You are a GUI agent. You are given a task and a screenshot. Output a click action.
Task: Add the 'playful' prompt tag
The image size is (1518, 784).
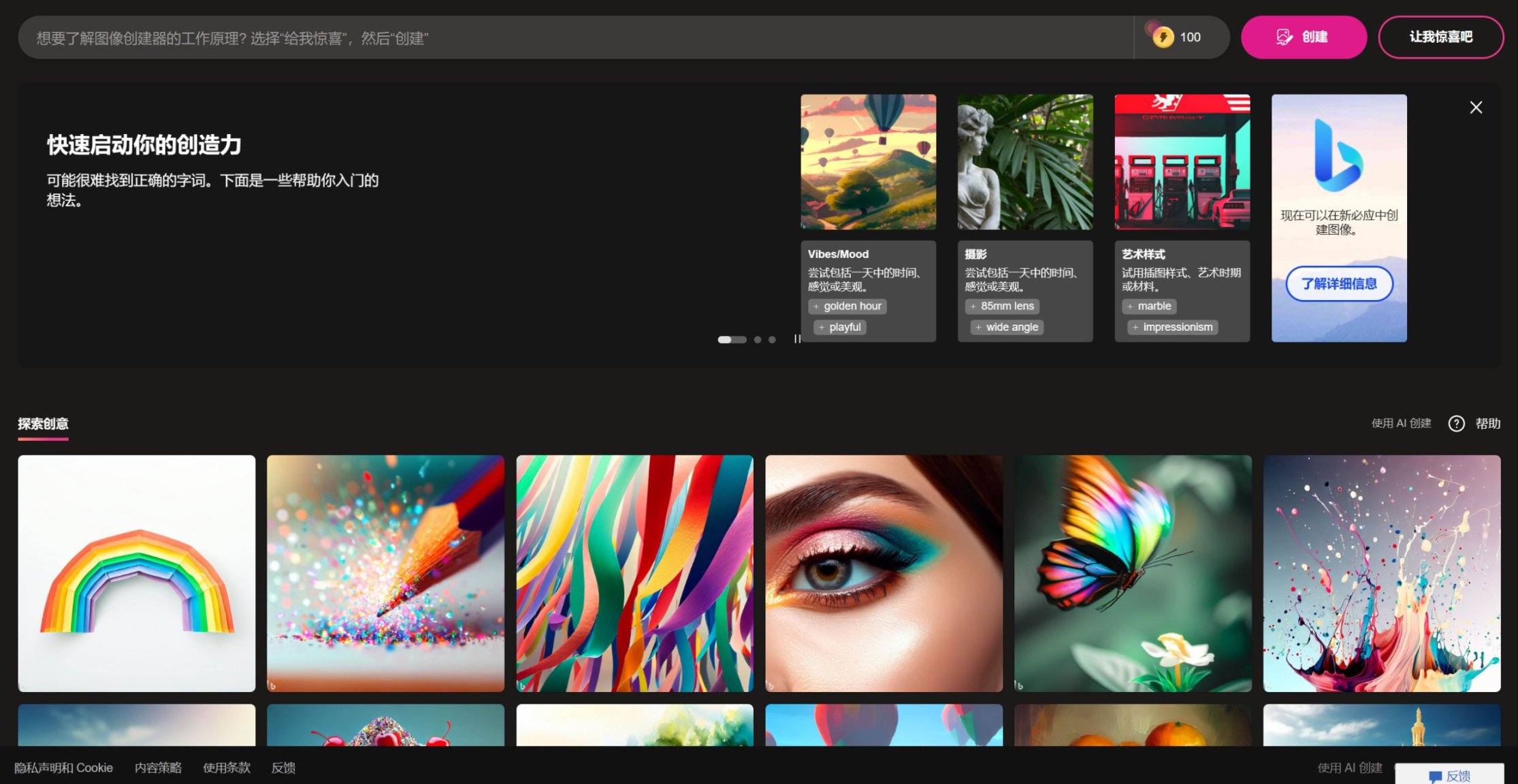[839, 327]
